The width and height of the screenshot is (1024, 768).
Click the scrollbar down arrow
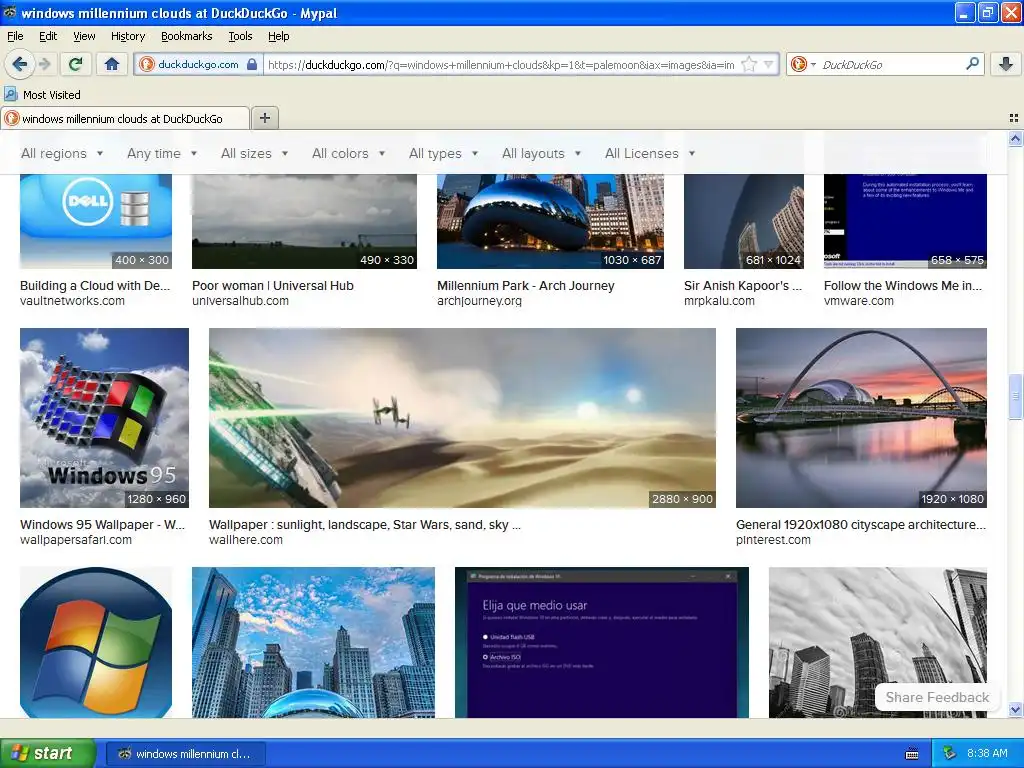(x=1015, y=709)
